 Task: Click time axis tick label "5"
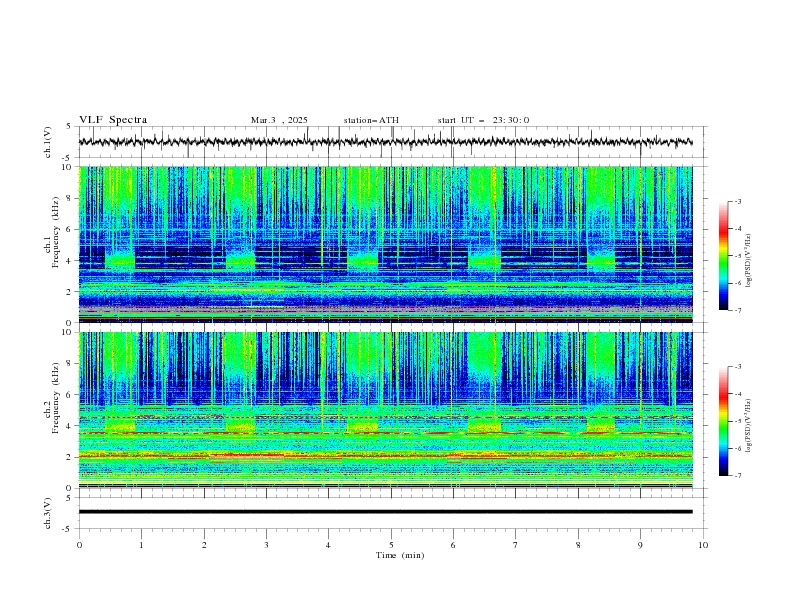tap(391, 545)
